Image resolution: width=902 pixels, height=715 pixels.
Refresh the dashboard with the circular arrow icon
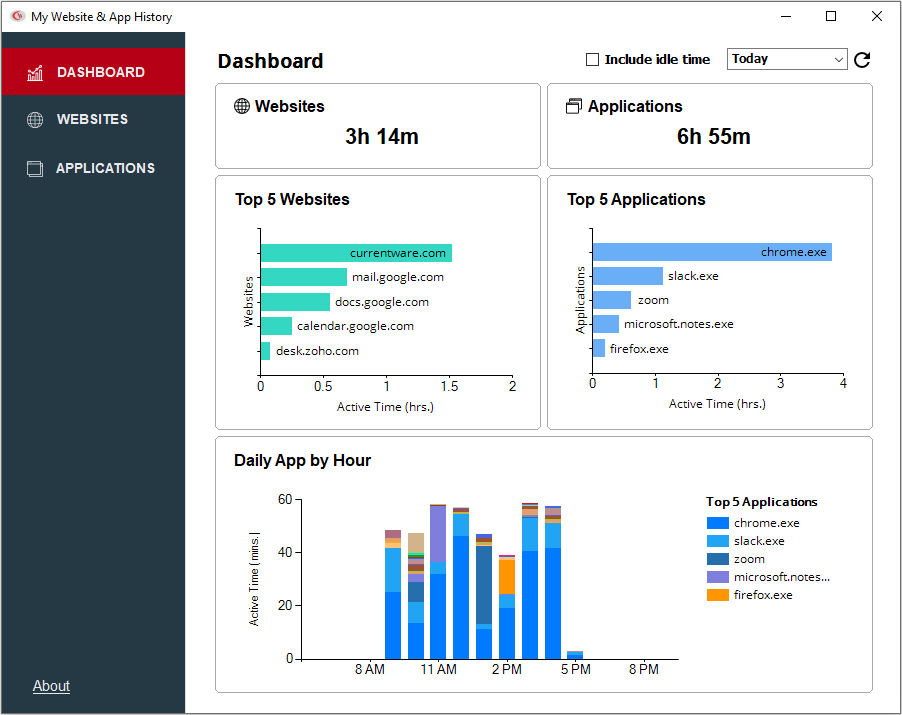point(862,59)
